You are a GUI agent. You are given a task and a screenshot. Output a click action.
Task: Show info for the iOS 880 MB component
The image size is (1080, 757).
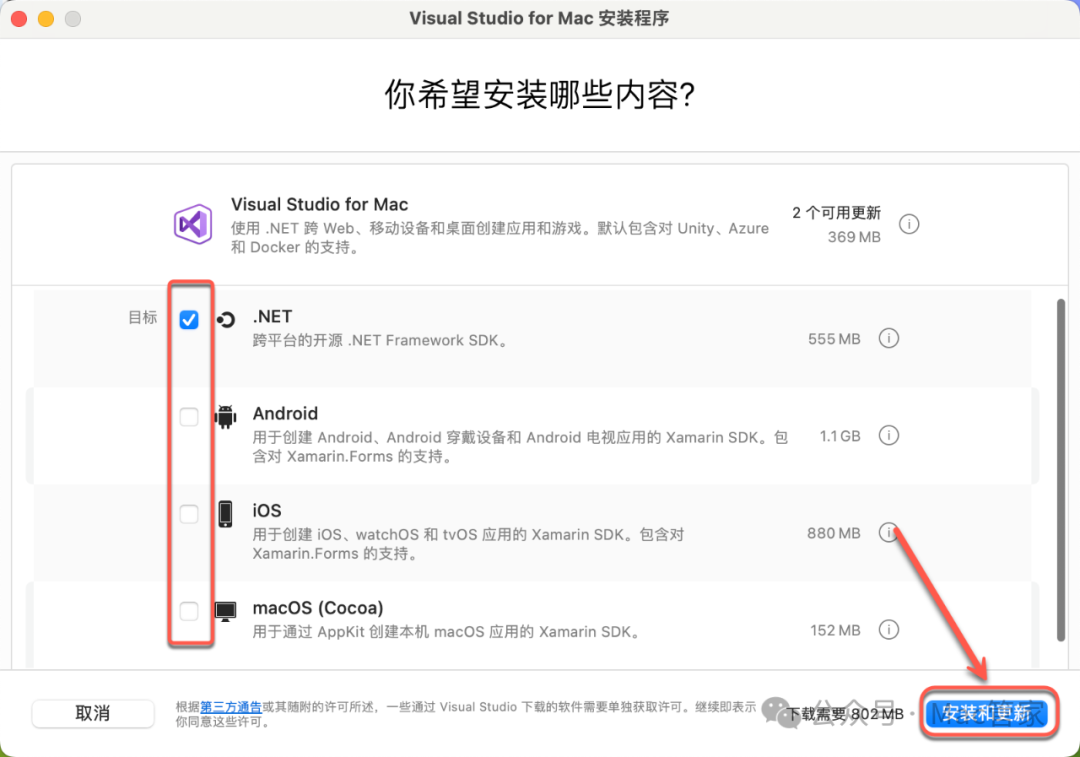click(x=889, y=532)
